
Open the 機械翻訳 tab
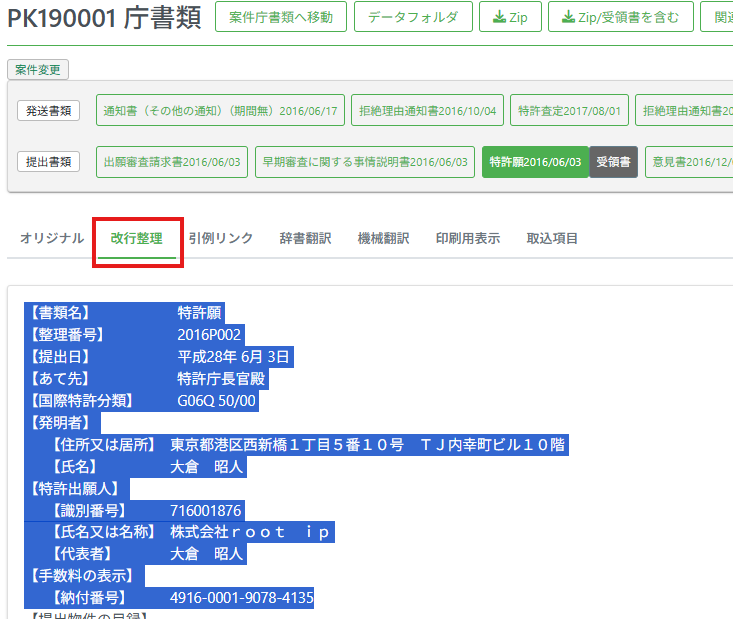[x=383, y=238]
